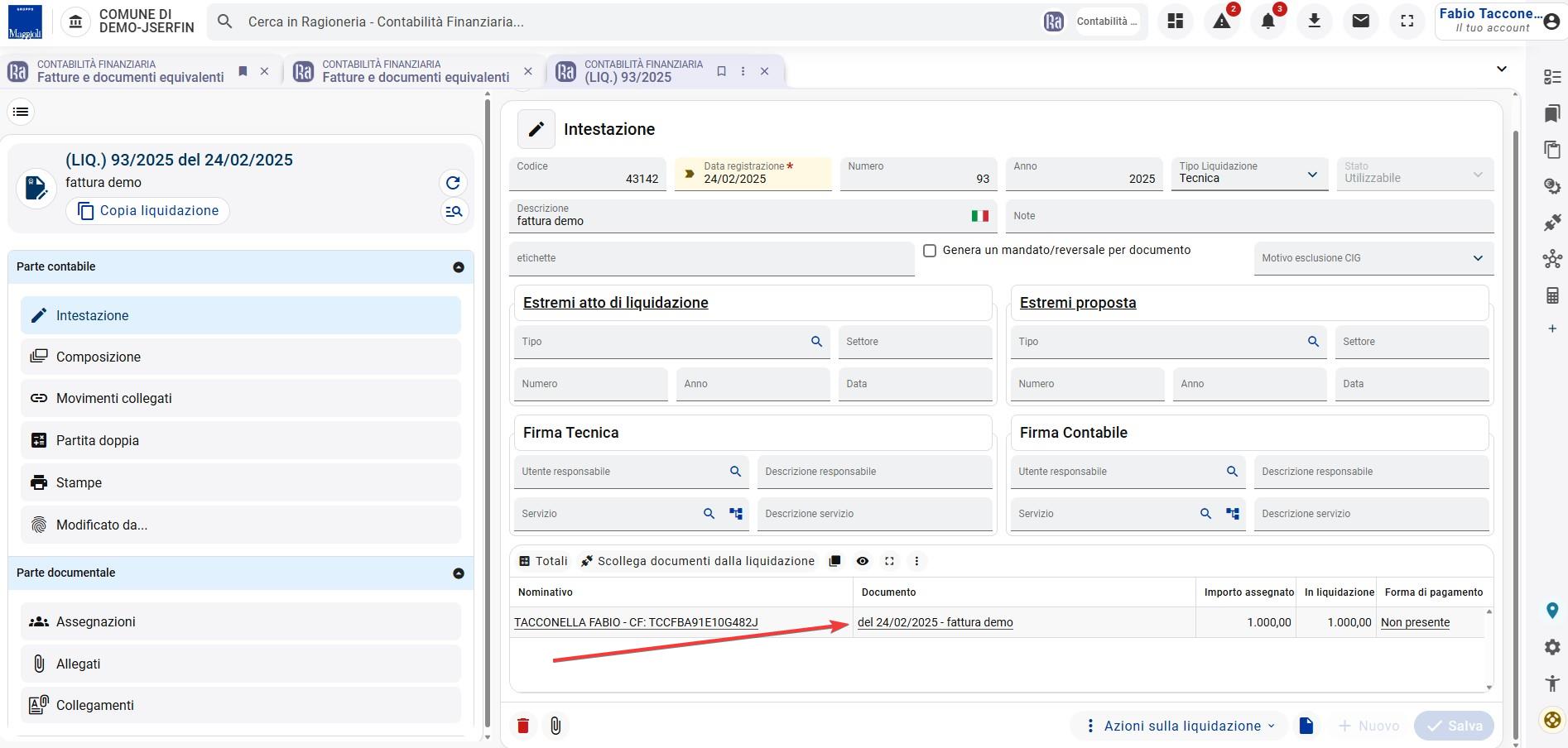
Task: Click calculator icon in right sidebar
Action: pyautogui.click(x=1552, y=295)
